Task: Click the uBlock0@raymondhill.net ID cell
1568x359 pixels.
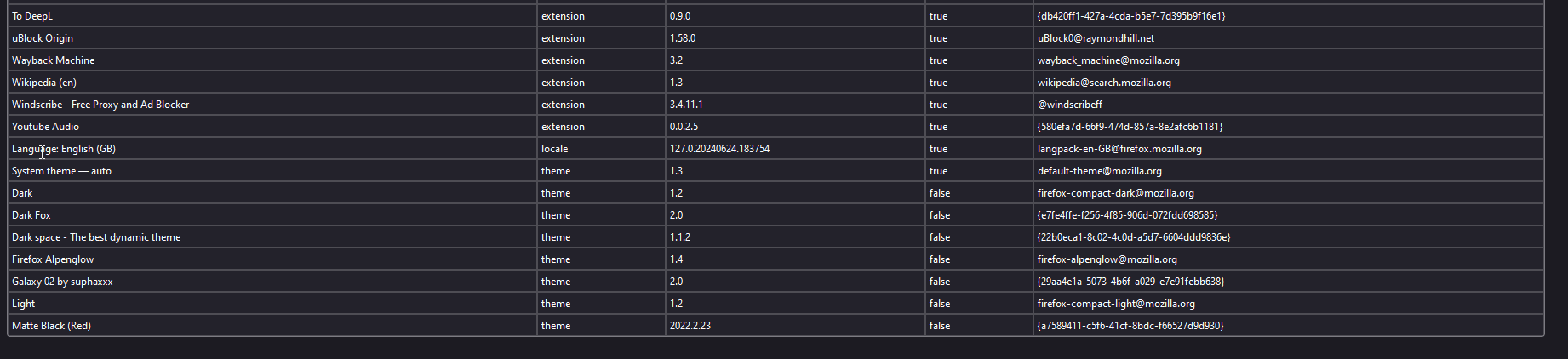Action: [x=1288, y=38]
